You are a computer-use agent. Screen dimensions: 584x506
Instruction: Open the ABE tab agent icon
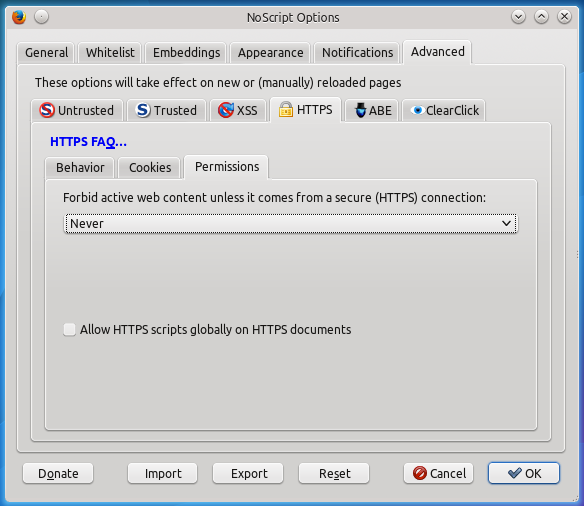(x=360, y=110)
